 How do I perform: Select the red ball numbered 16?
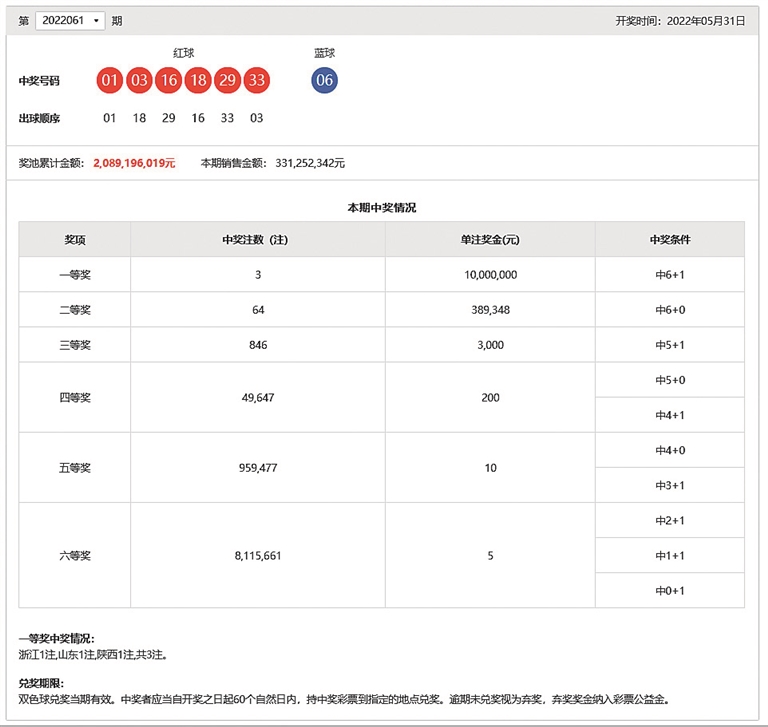(168, 81)
